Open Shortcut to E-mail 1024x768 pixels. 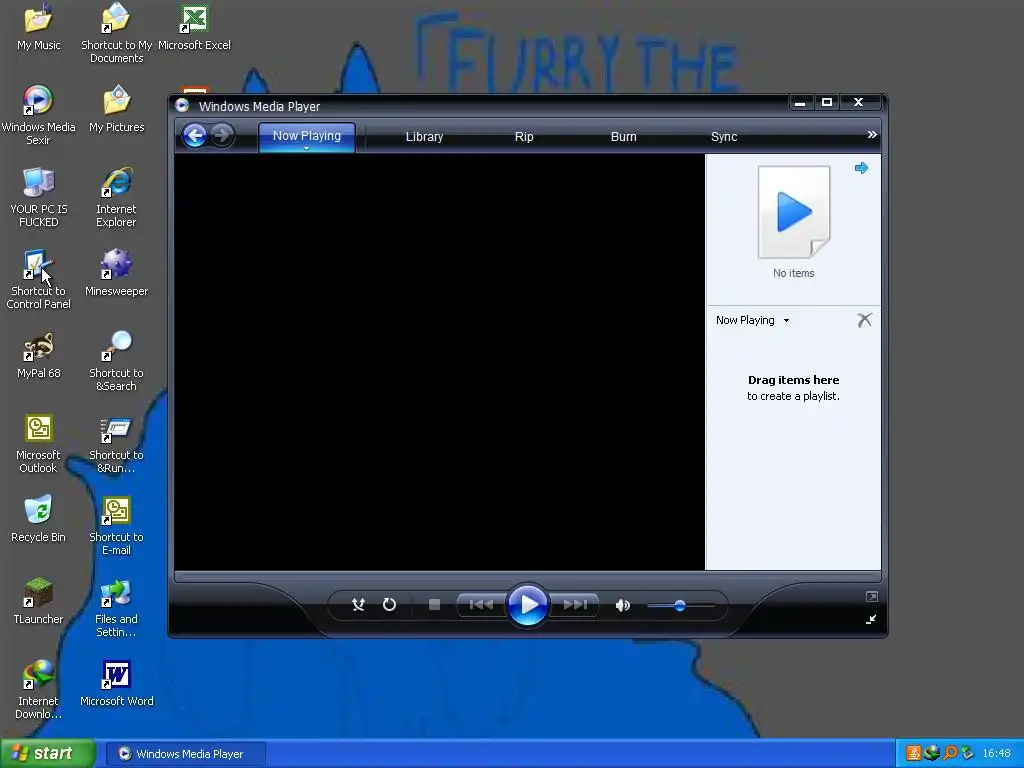116,526
